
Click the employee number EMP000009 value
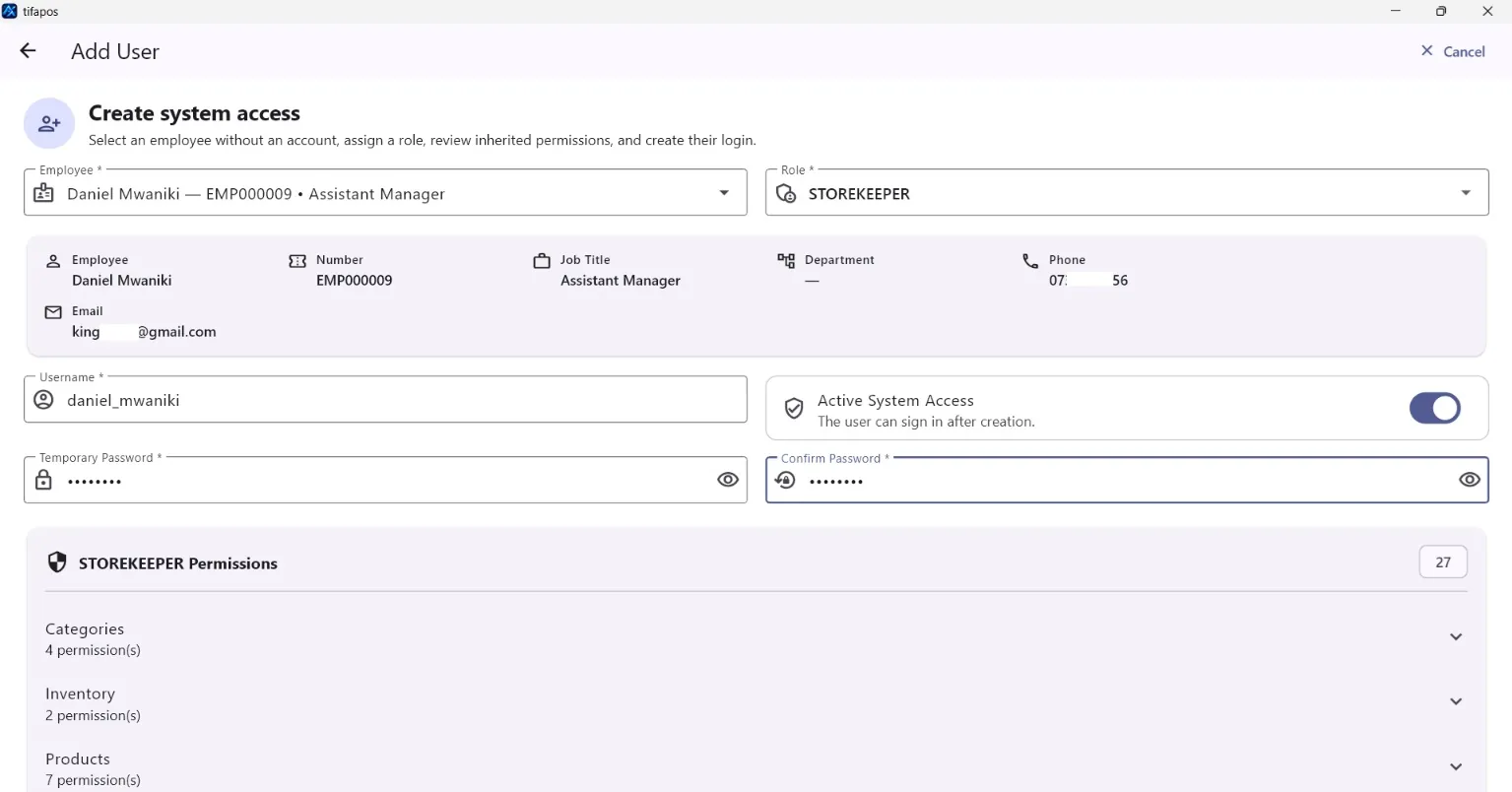pos(355,281)
